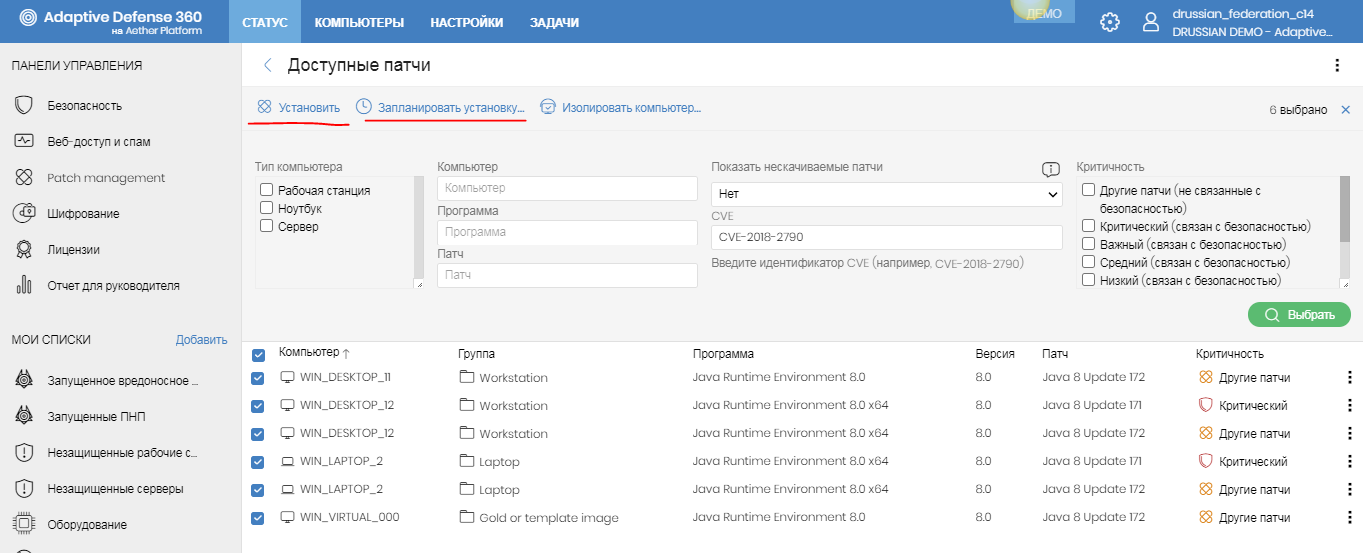Click the Оборудование chip icon
This screenshot has width=1363, height=553.
pyautogui.click(x=25, y=524)
